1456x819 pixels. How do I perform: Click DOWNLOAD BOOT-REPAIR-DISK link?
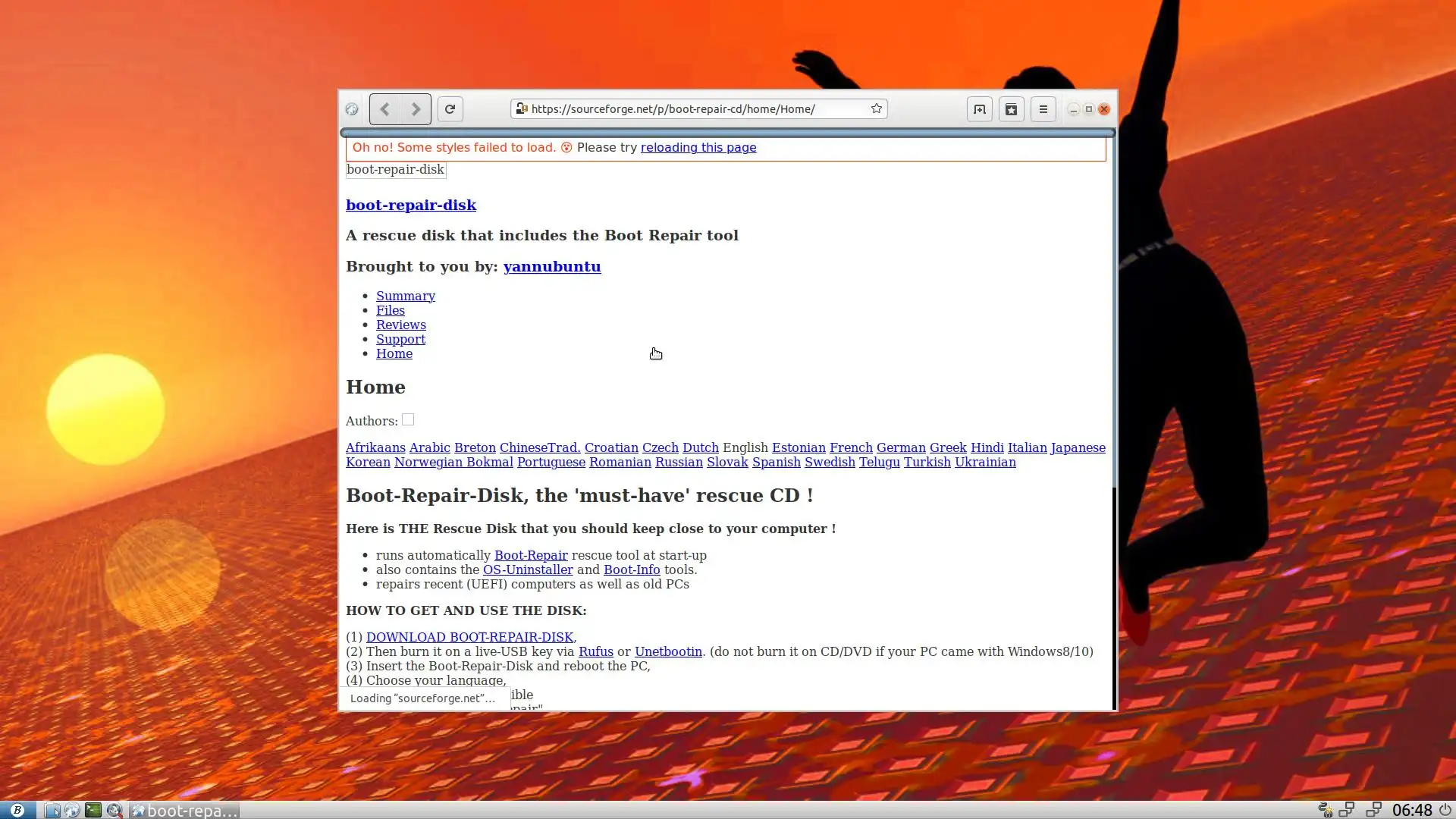pyautogui.click(x=469, y=637)
